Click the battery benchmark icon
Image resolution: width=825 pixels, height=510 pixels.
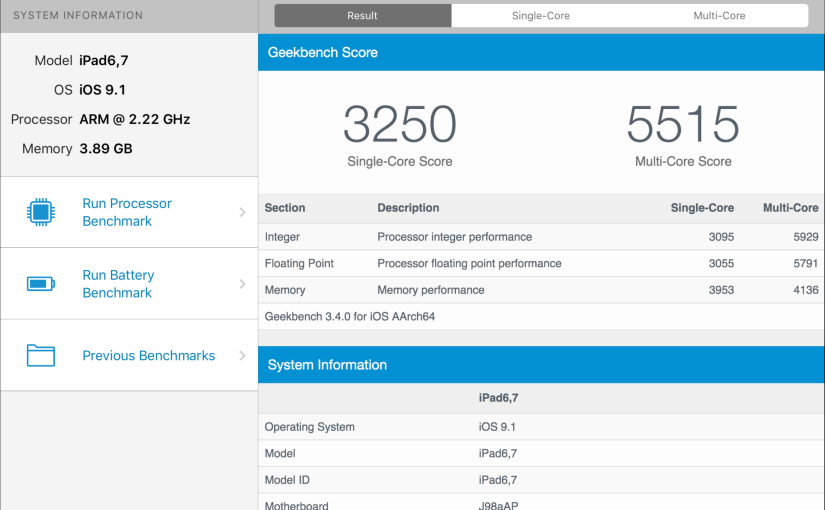pos(41,284)
